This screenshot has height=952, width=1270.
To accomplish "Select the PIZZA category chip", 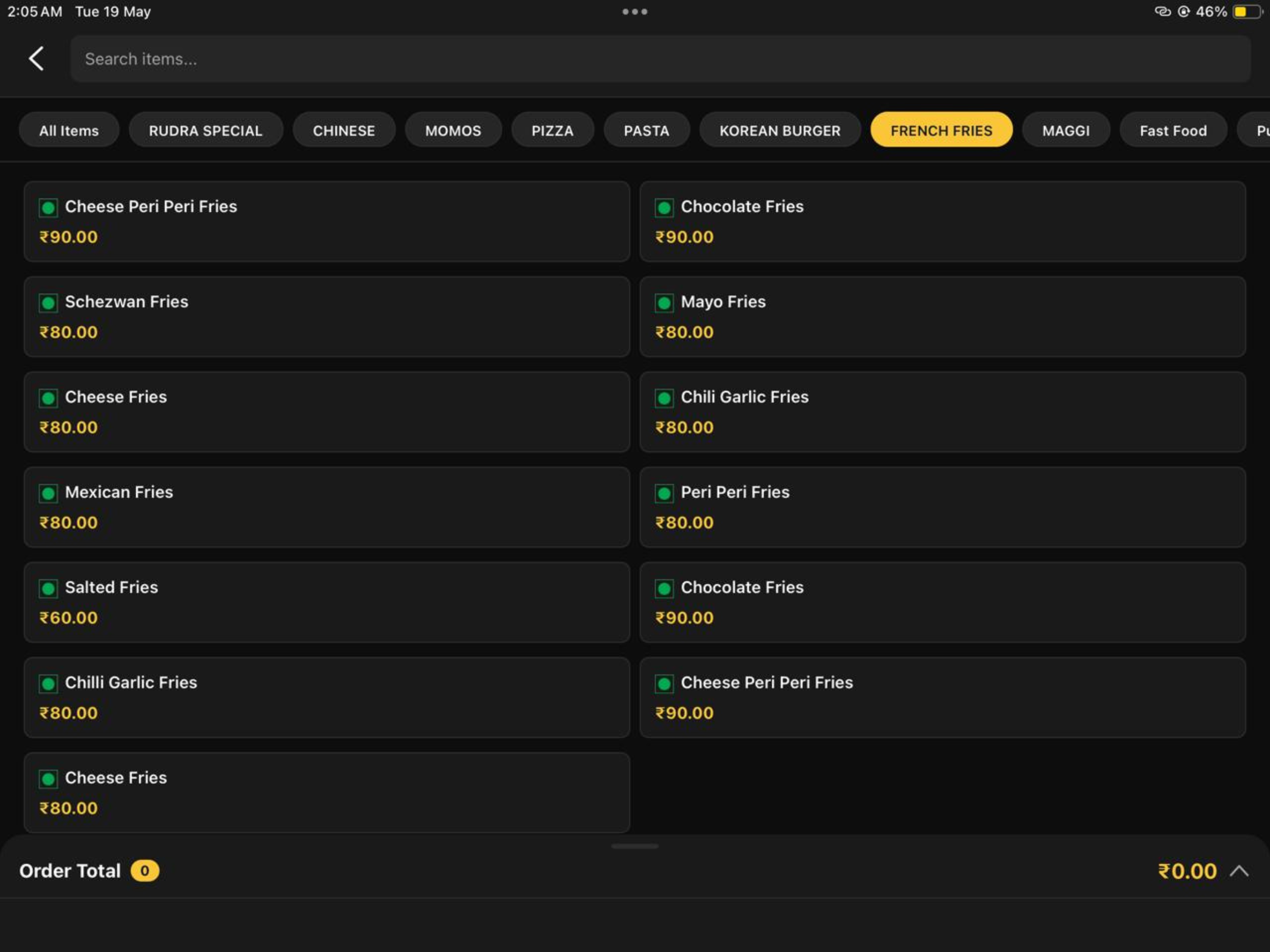I will pyautogui.click(x=552, y=130).
